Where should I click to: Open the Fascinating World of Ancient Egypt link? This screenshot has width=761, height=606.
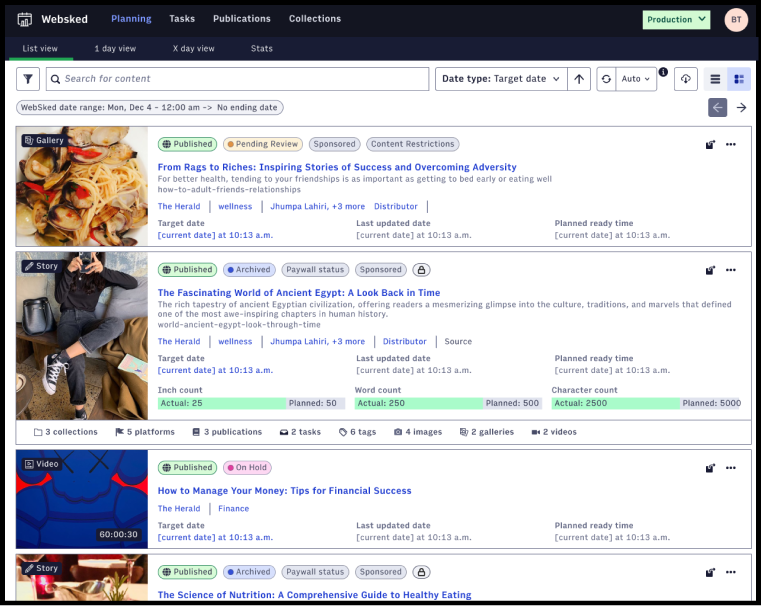pyautogui.click(x=299, y=293)
